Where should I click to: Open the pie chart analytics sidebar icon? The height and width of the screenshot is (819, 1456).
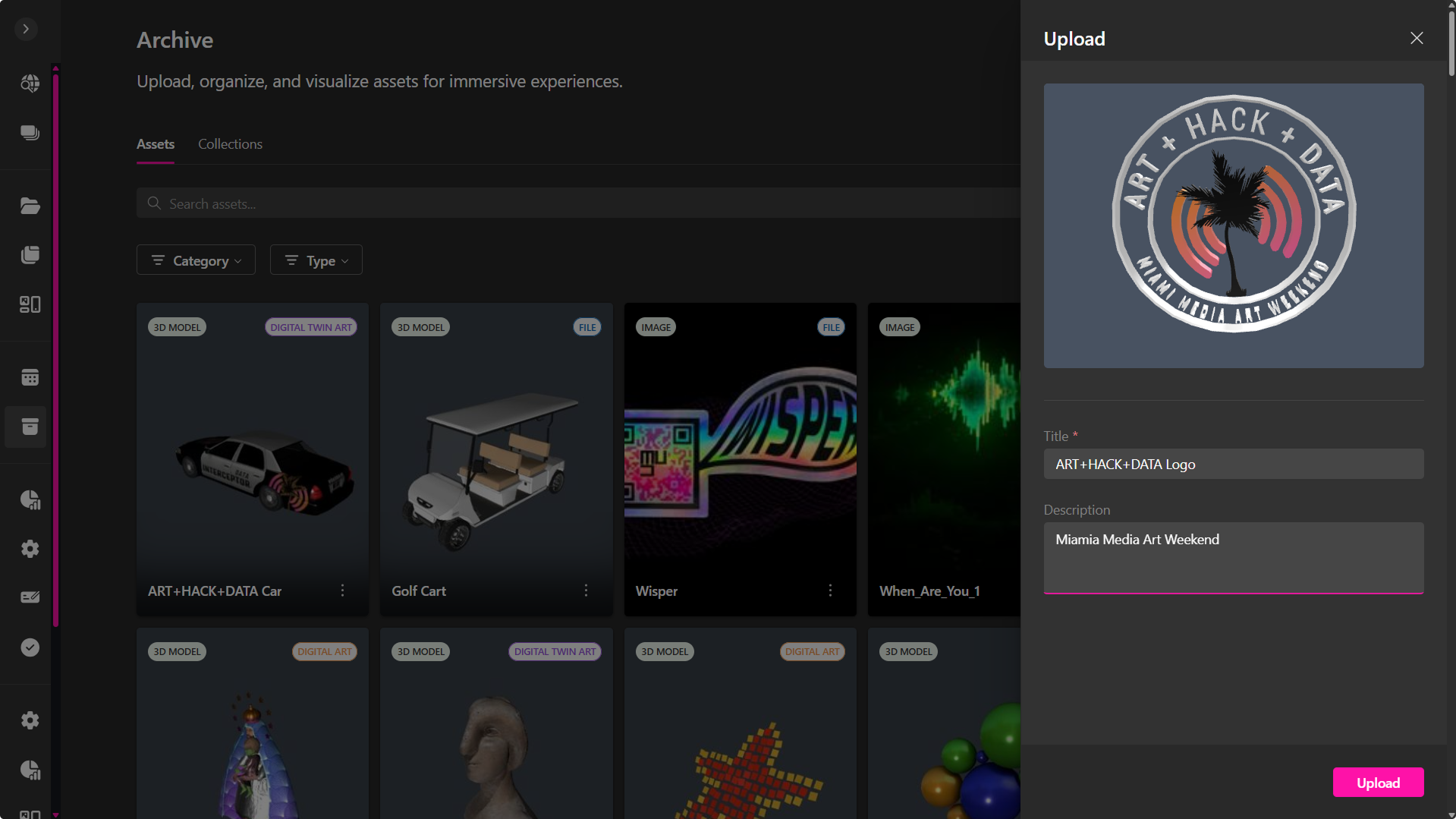30,499
